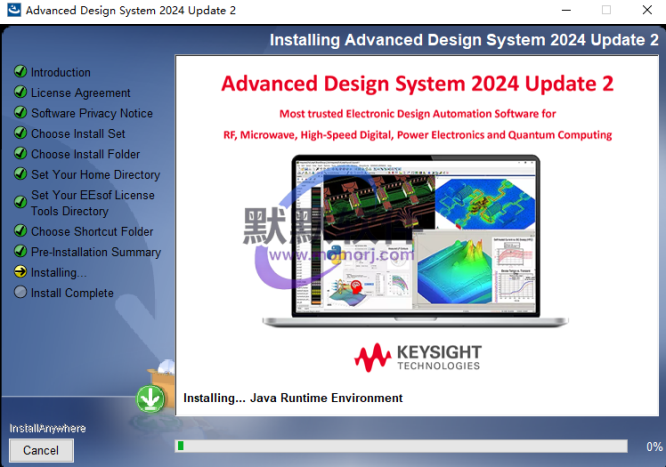The width and height of the screenshot is (666, 467).
Task: Click the checkmark icon beside Choose Install Folder
Action: (20, 154)
